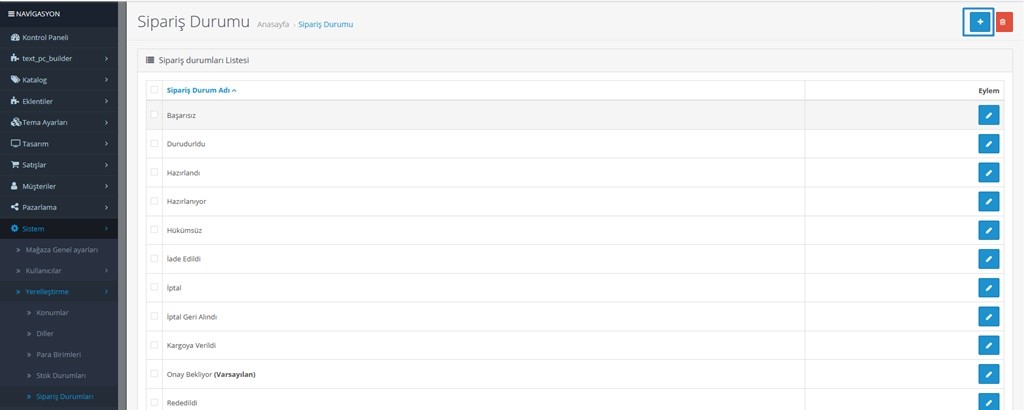The width and height of the screenshot is (1024, 410).
Task: Click the Satışlar shopping cart icon
Action: point(15,165)
